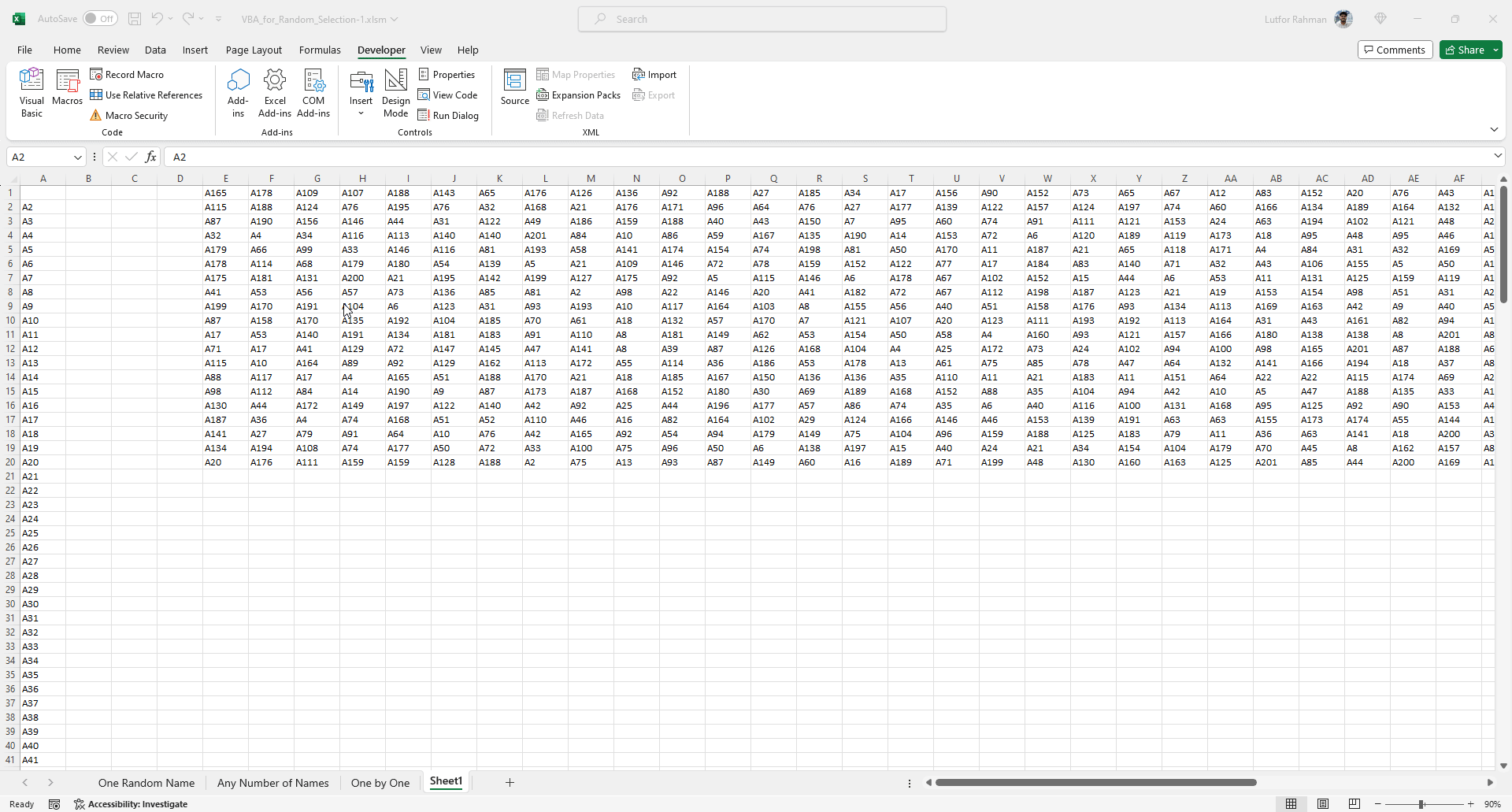This screenshot has height=812, width=1512.
Task: Click the zoom slider handle
Action: tap(1421, 804)
